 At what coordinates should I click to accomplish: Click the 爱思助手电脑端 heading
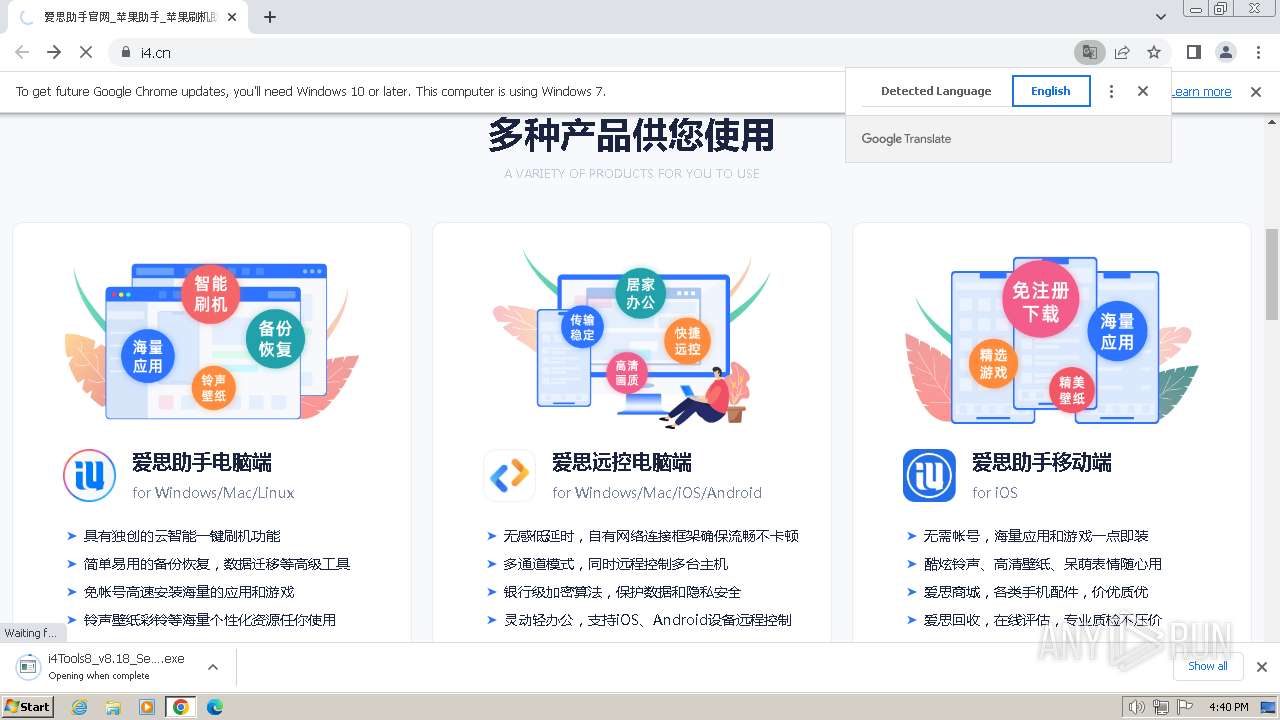pyautogui.click(x=202, y=463)
